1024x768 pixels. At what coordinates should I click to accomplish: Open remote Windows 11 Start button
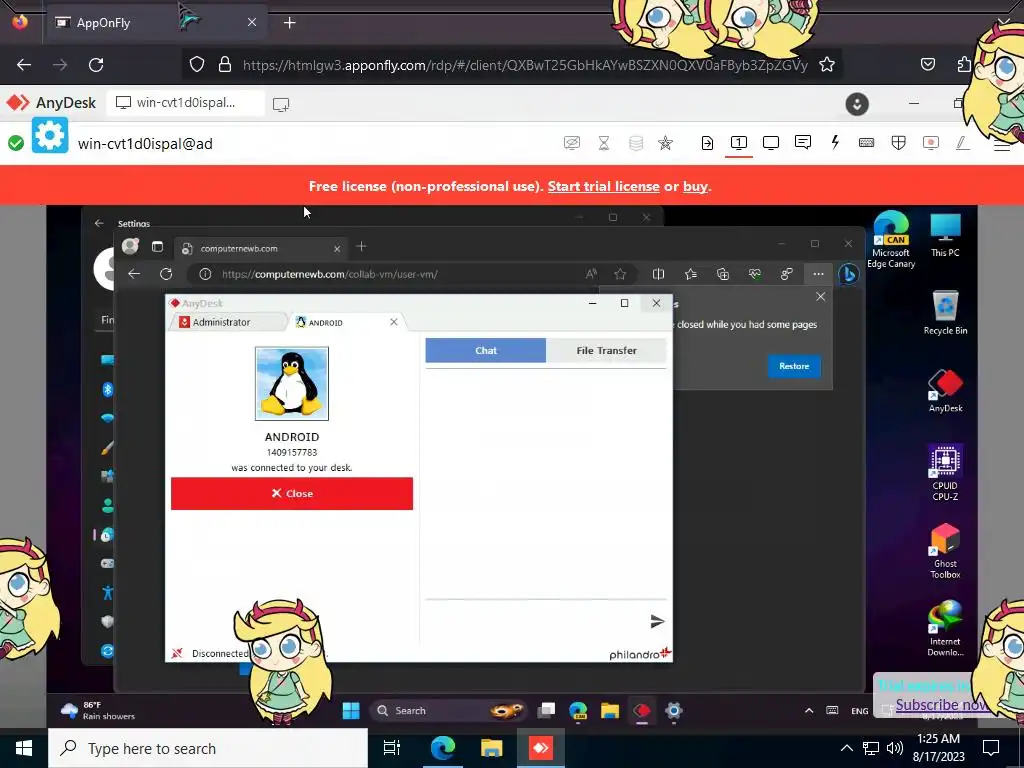pyautogui.click(x=351, y=711)
